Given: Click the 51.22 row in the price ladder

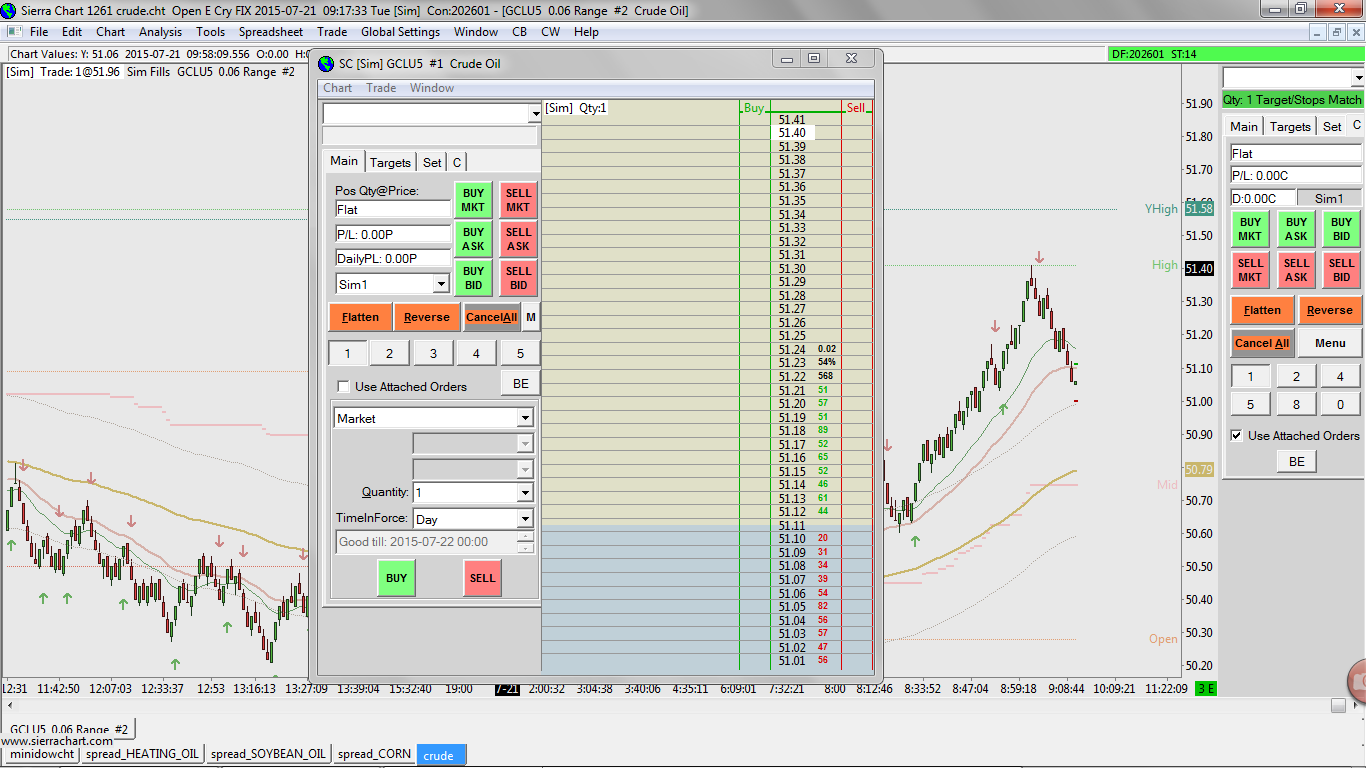Looking at the screenshot, I should 792,376.
